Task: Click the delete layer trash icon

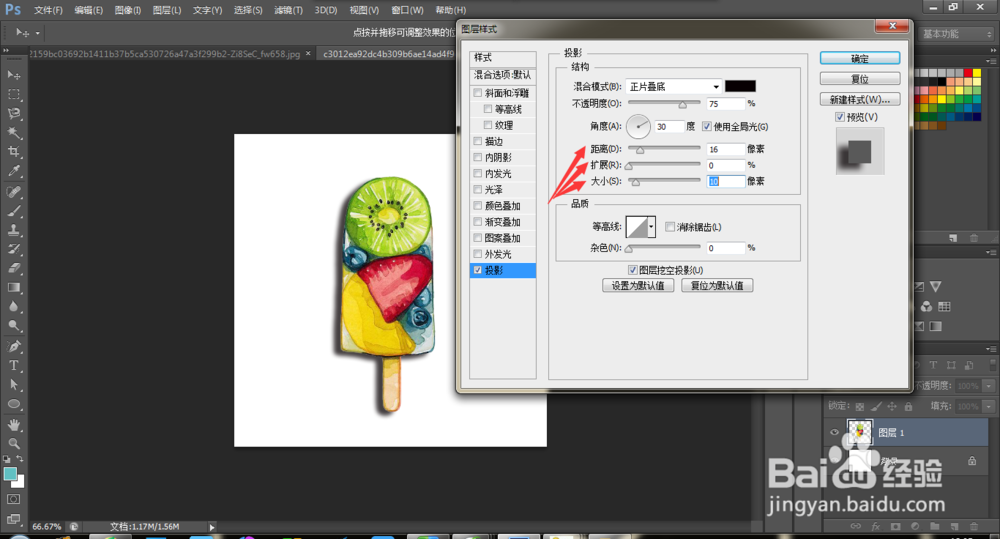Action: [974, 526]
